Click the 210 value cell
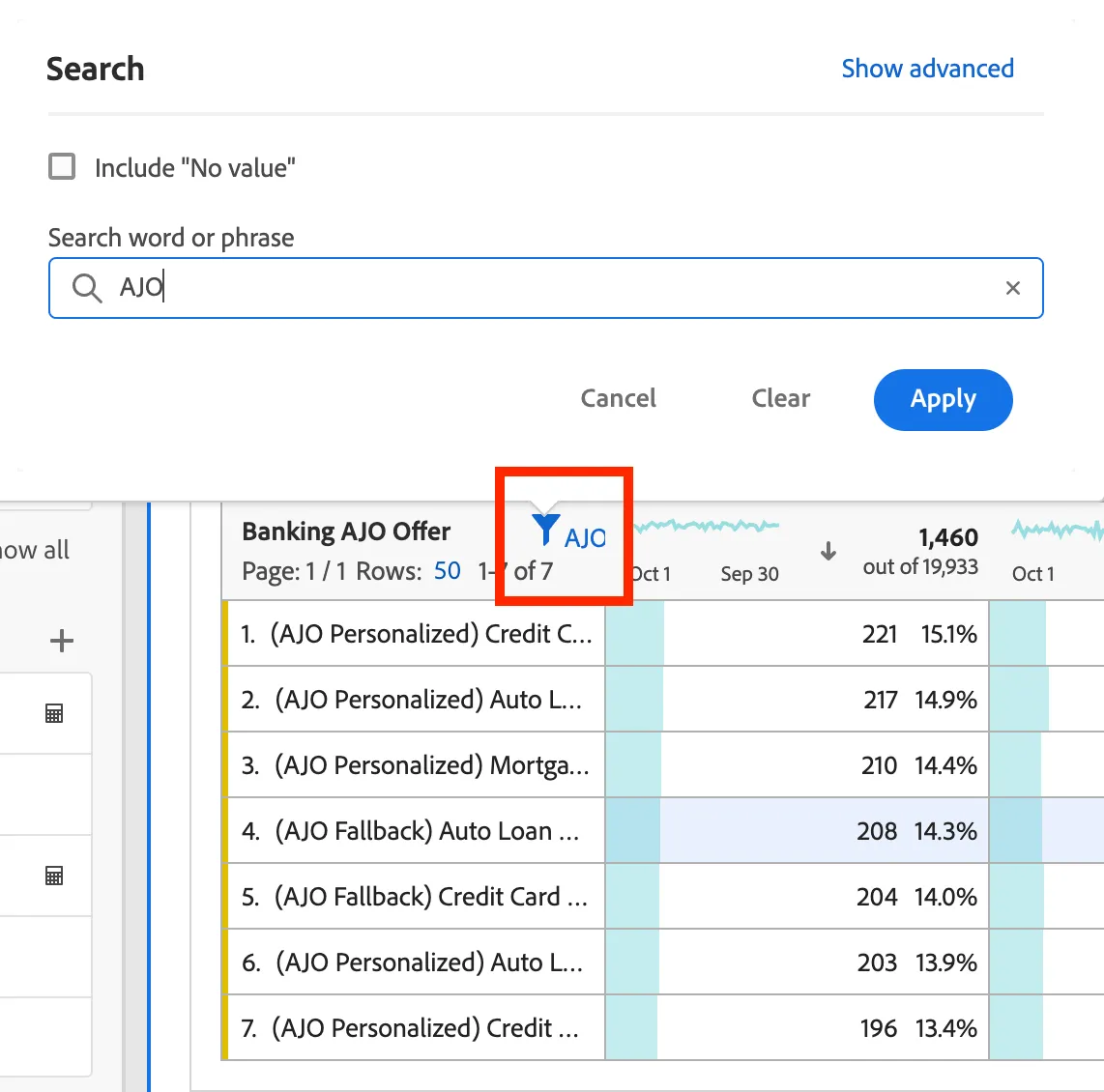The width and height of the screenshot is (1104, 1092). (x=880, y=765)
